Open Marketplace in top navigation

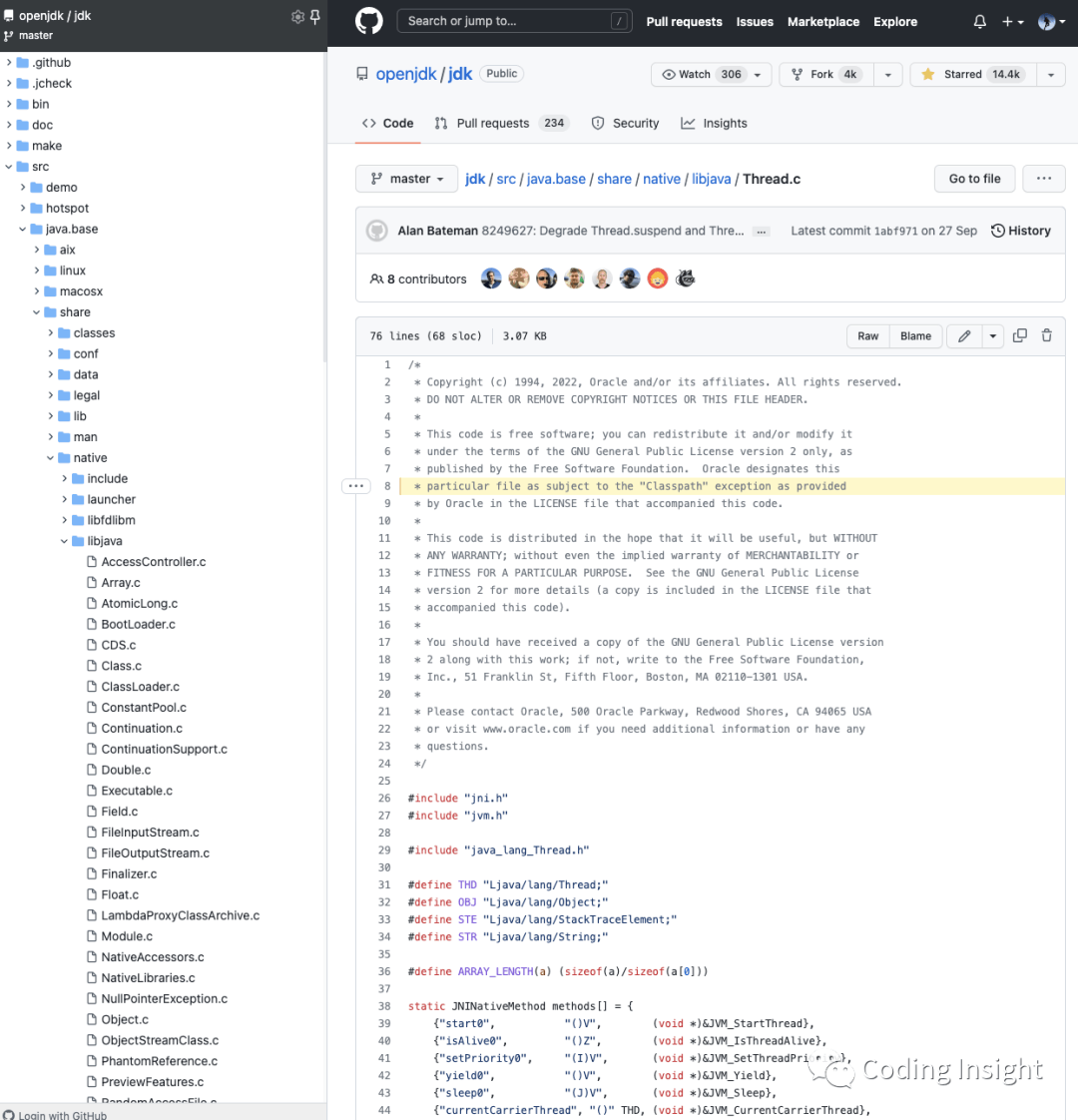pyautogui.click(x=822, y=21)
